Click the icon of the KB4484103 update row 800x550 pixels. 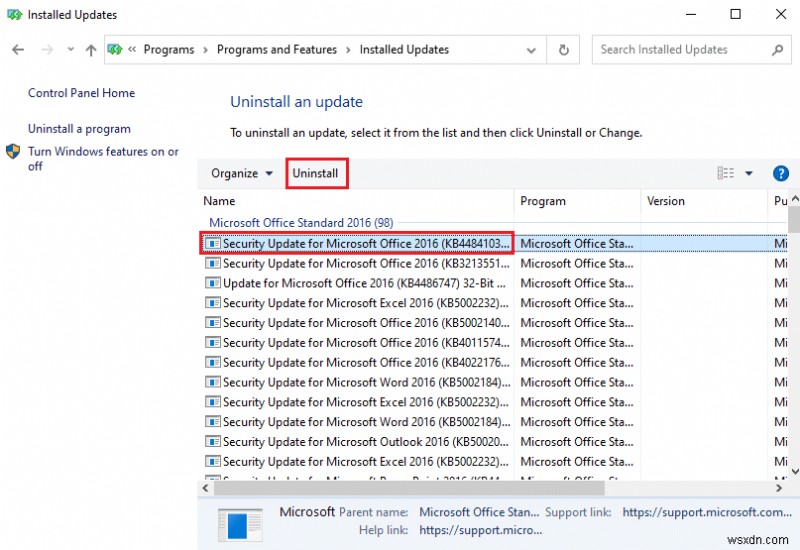[x=213, y=244]
